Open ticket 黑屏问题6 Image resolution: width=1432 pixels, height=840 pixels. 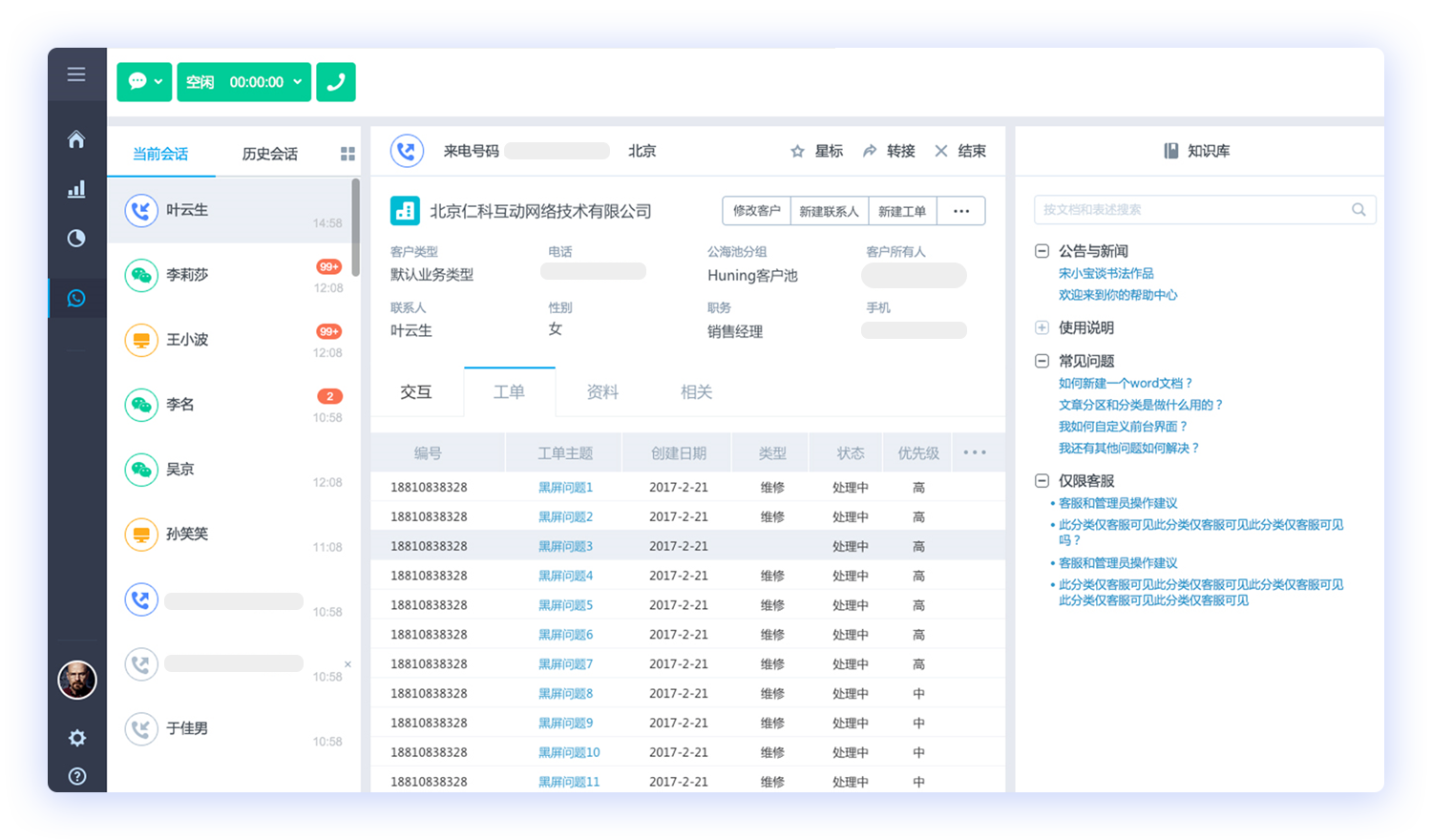click(x=565, y=635)
